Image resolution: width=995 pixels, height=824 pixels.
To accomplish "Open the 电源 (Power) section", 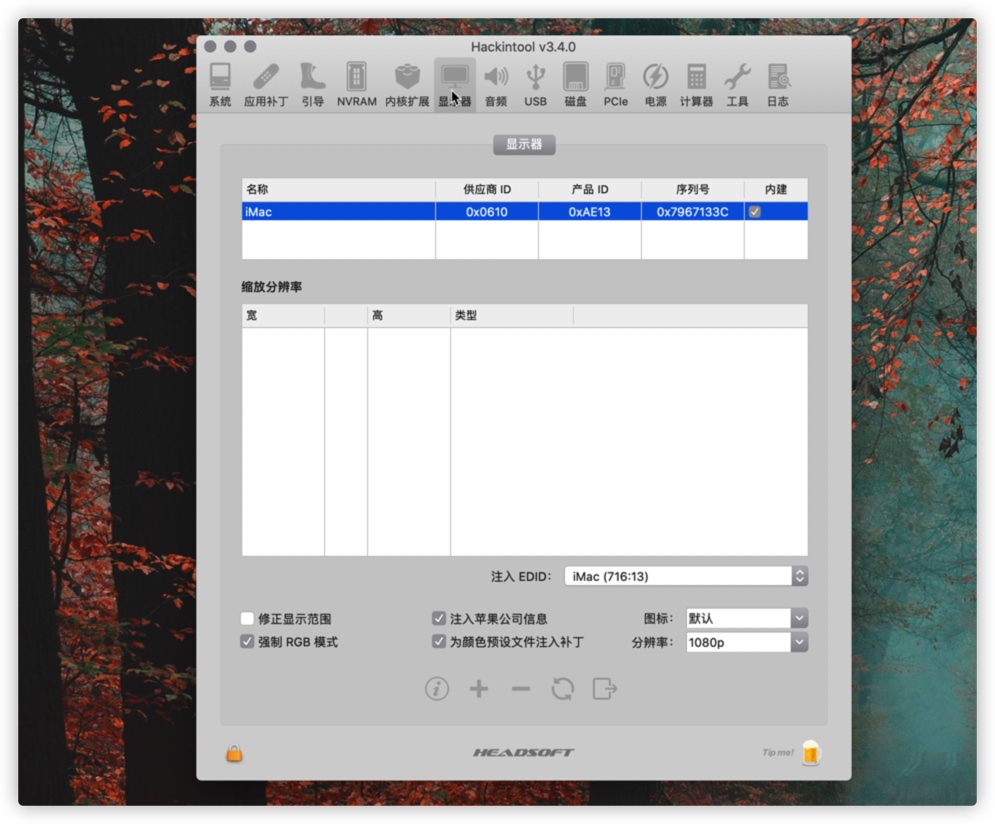I will 654,78.
